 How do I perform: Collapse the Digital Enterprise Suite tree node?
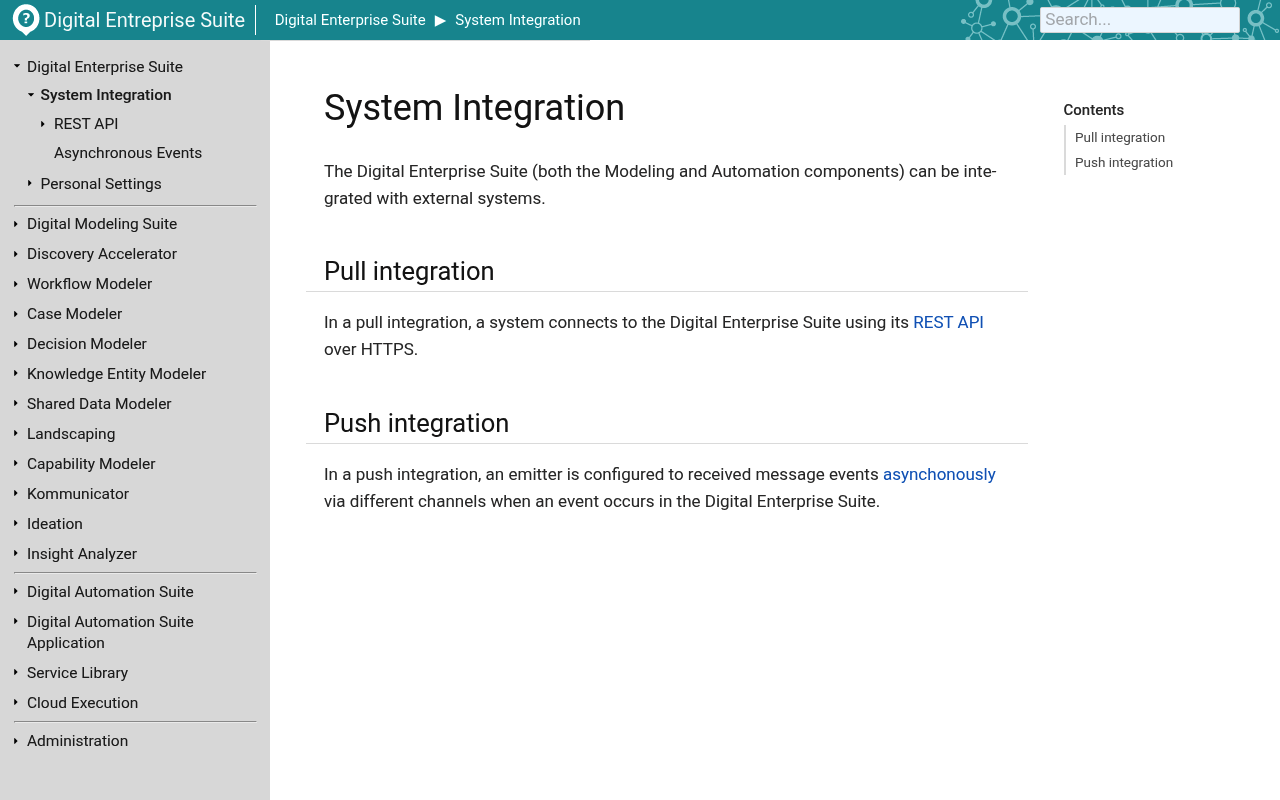(17, 66)
